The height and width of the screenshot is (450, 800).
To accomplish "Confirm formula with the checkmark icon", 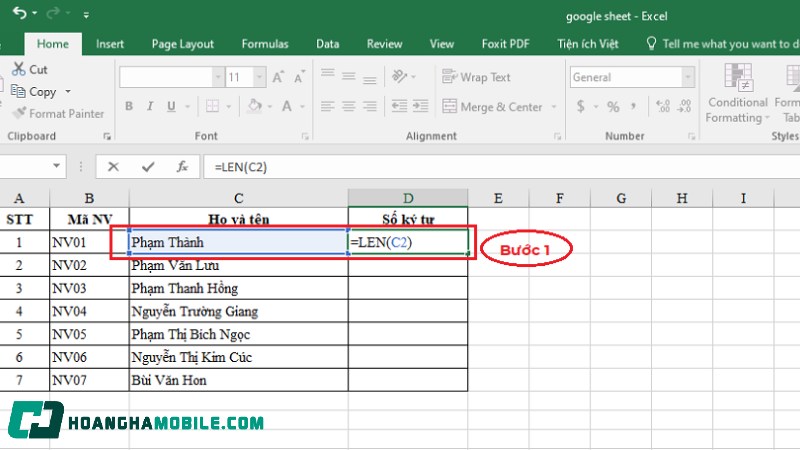I will [x=148, y=167].
